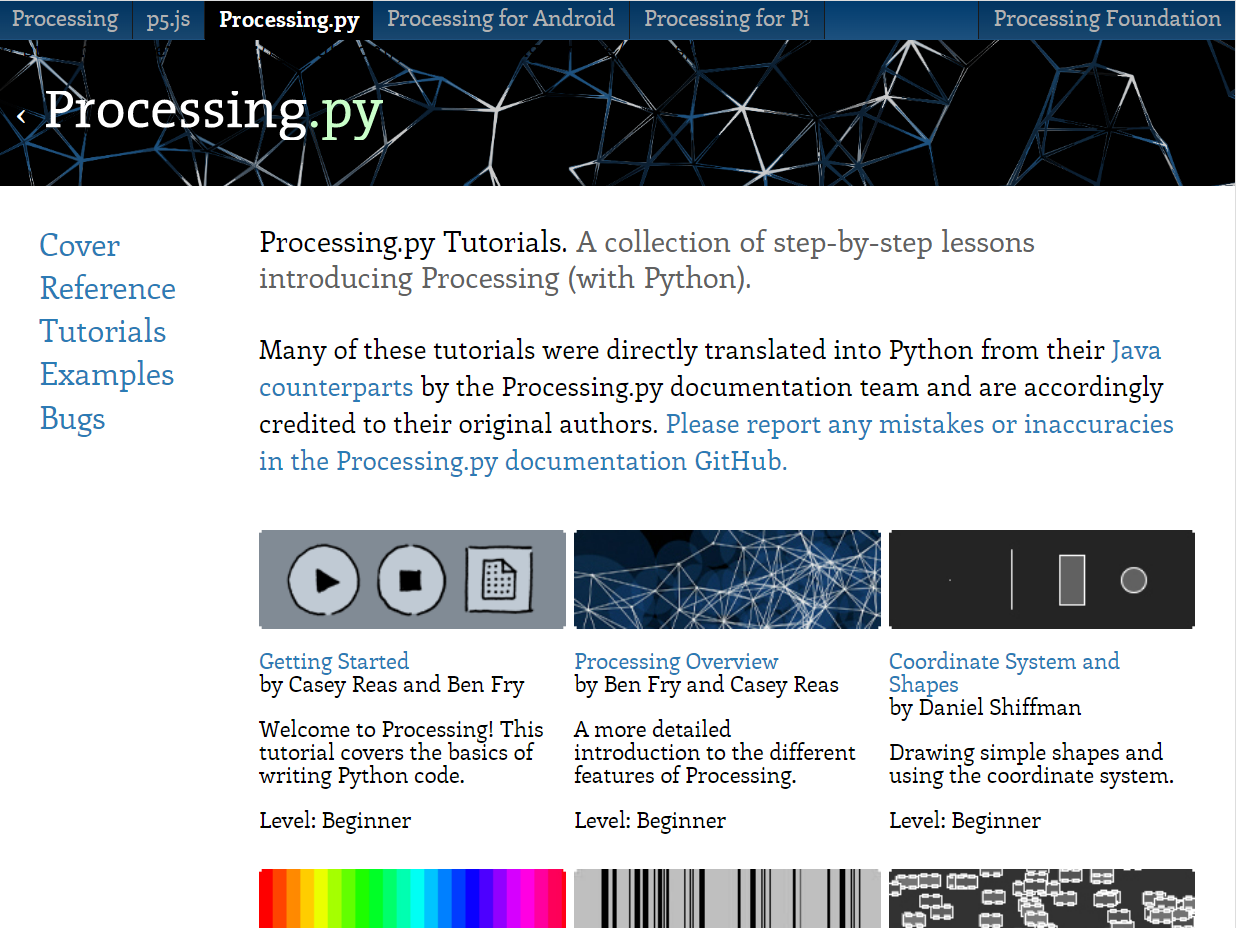Open the Processing for Android tab

(500, 19)
